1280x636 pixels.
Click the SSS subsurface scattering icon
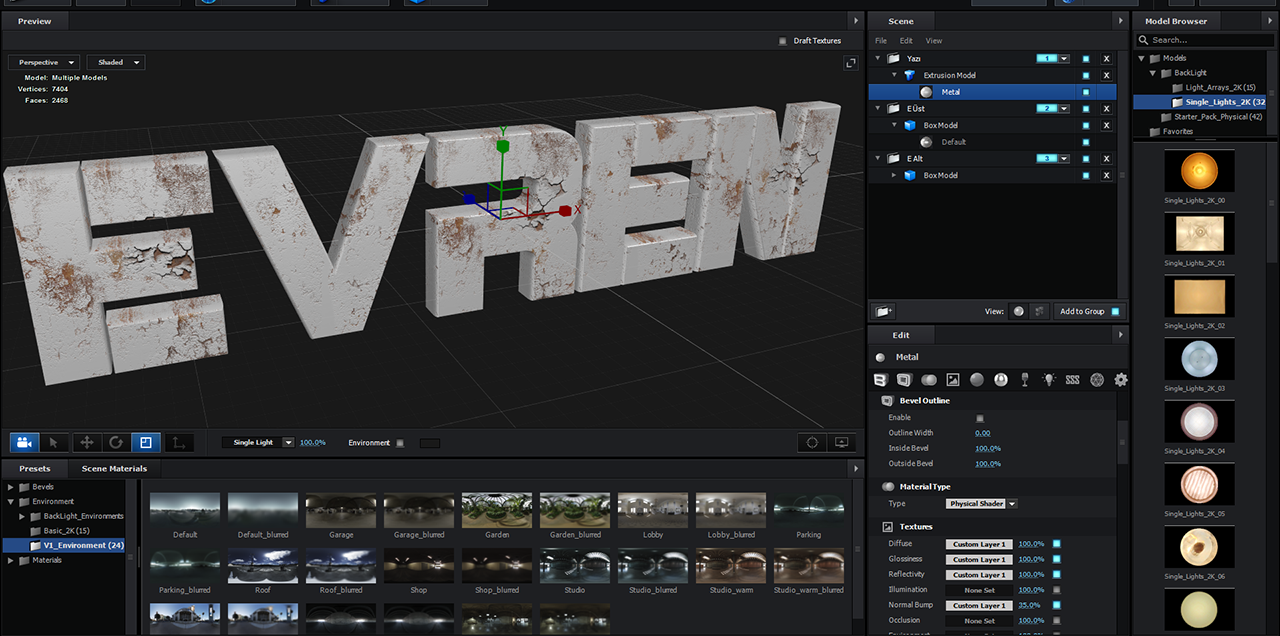tap(1073, 380)
